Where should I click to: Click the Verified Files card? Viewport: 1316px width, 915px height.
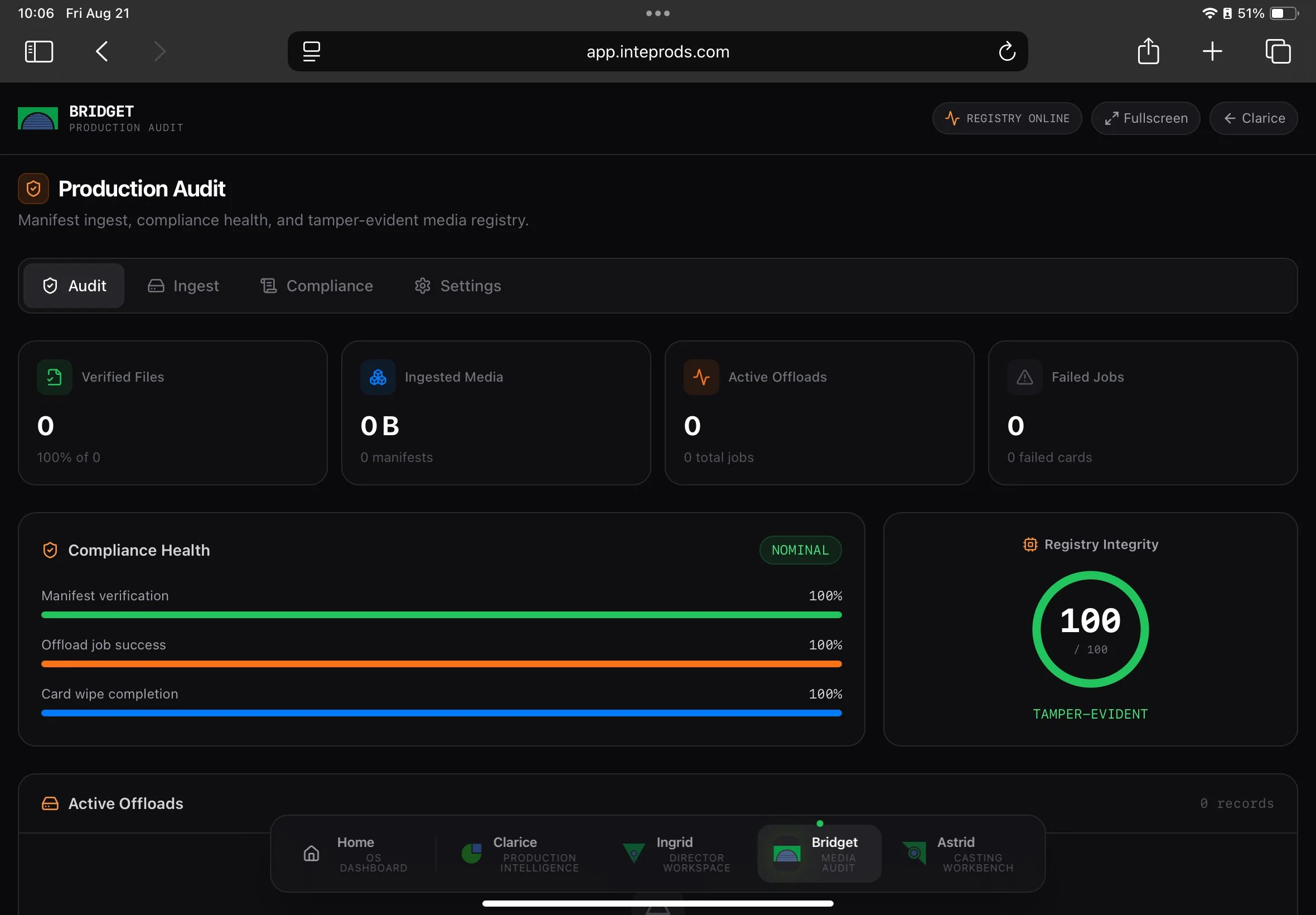coord(172,413)
